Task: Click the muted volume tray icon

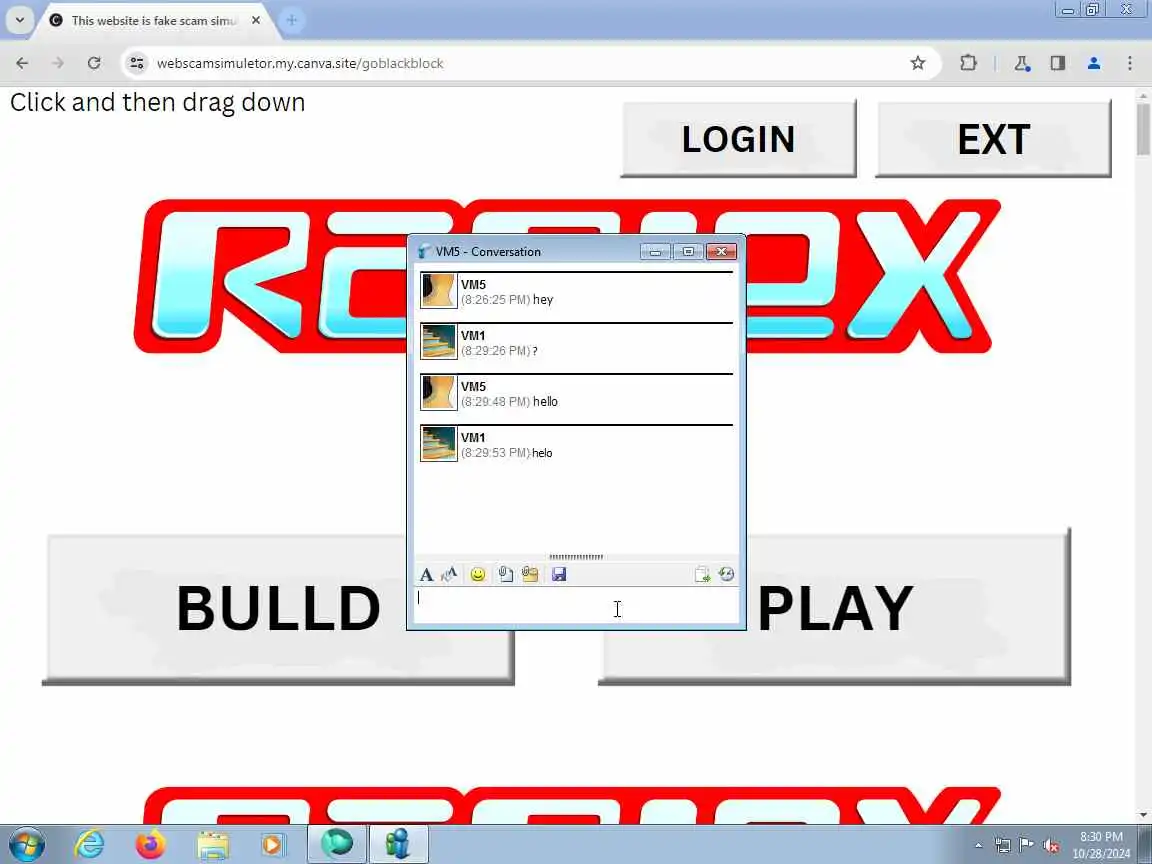Action: click(x=1051, y=846)
